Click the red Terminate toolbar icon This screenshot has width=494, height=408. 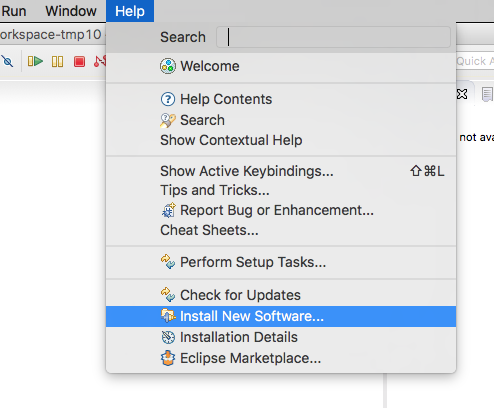[x=79, y=62]
